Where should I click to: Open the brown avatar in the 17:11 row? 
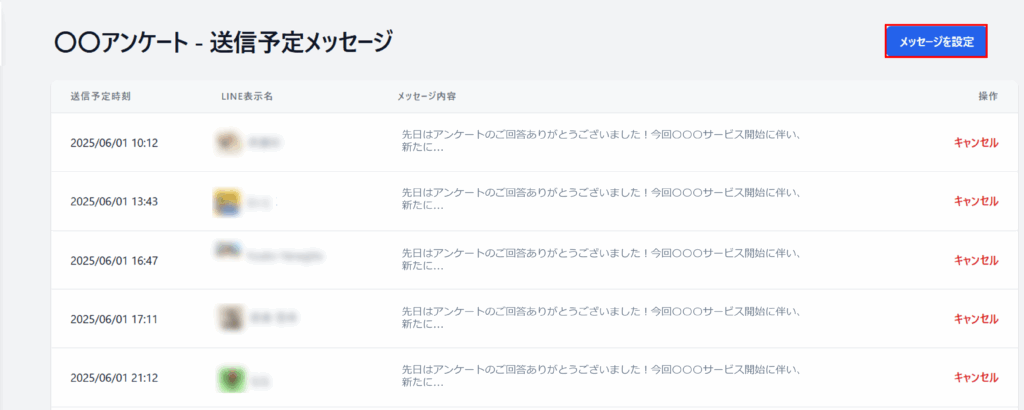[230, 318]
